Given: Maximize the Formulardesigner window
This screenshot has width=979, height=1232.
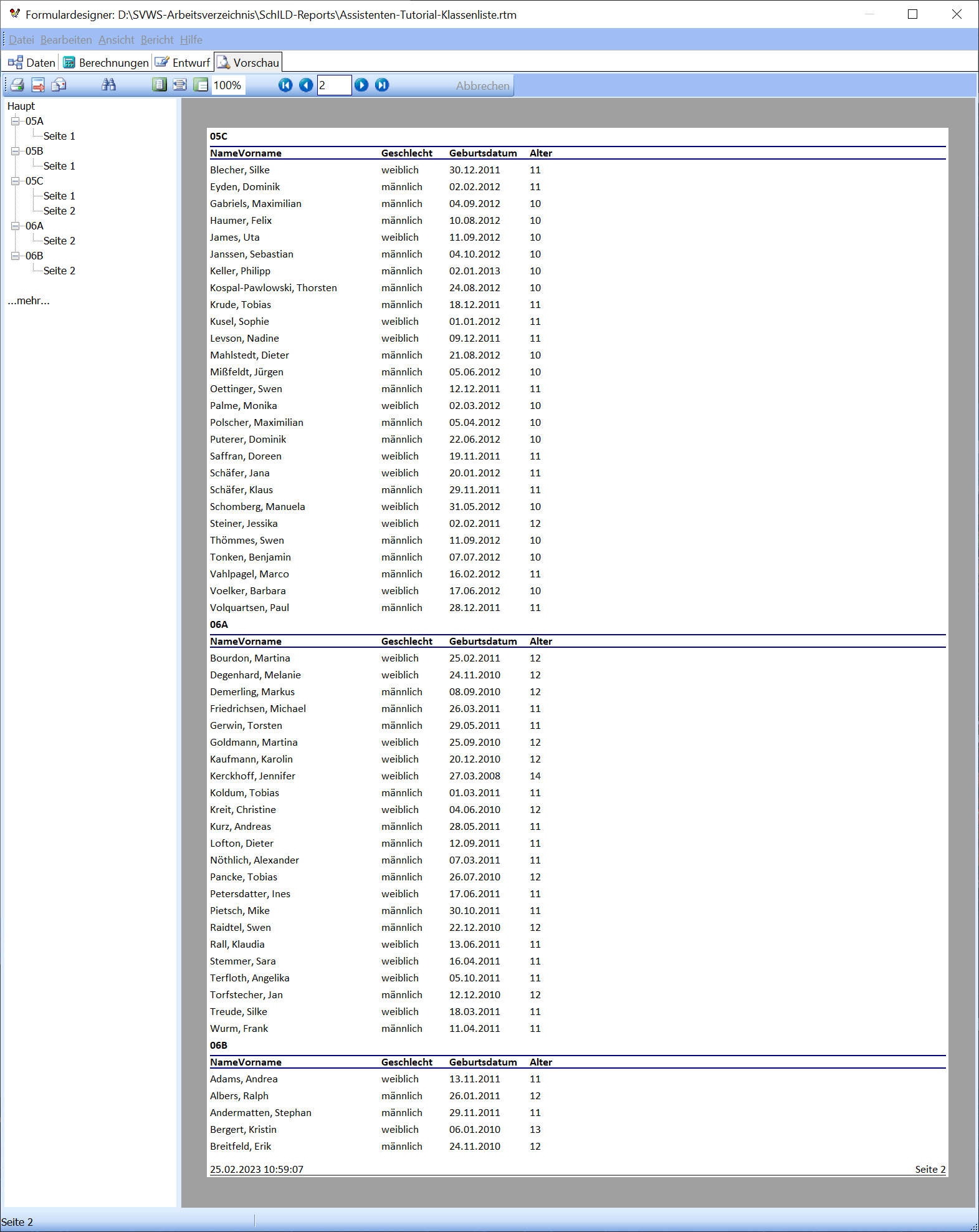Looking at the screenshot, I should pyautogui.click(x=912, y=14).
